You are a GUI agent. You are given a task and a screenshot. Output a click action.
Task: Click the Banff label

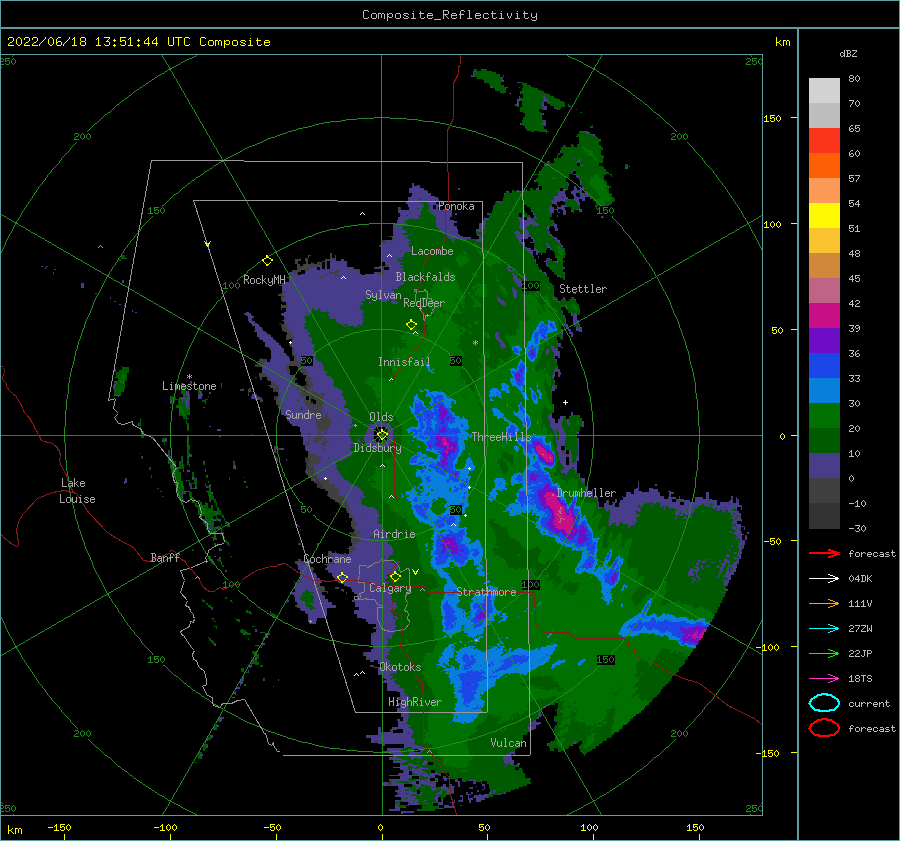[165, 557]
